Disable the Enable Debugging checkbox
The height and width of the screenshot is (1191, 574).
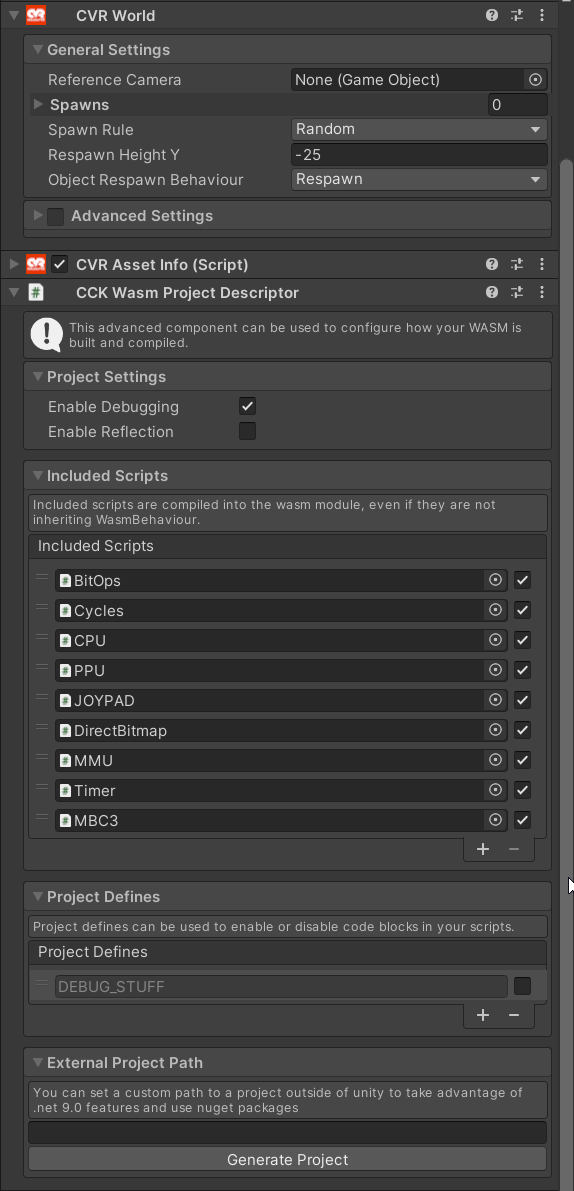(248, 406)
